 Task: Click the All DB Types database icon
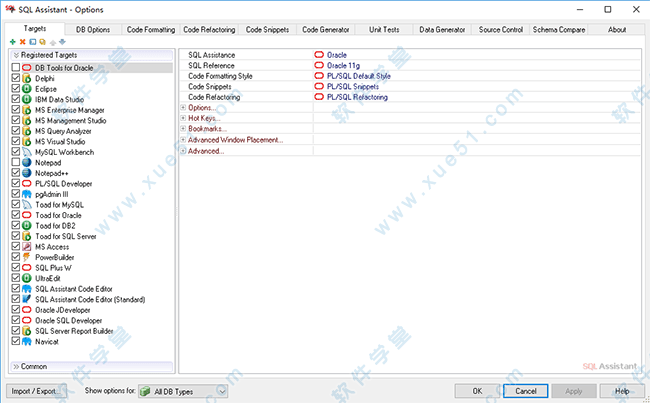click(145, 391)
